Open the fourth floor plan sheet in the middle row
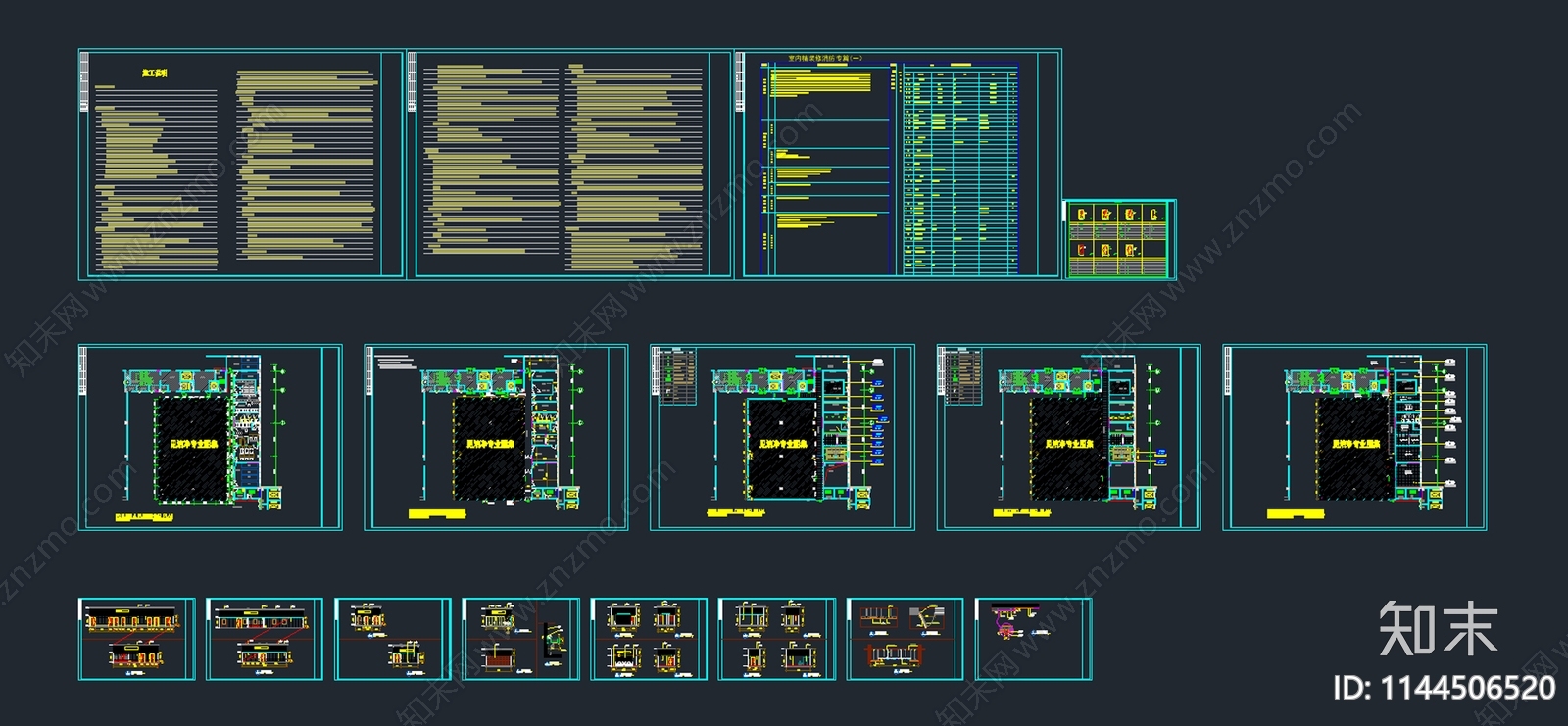This screenshot has width=1568, height=726. pos(1068,437)
